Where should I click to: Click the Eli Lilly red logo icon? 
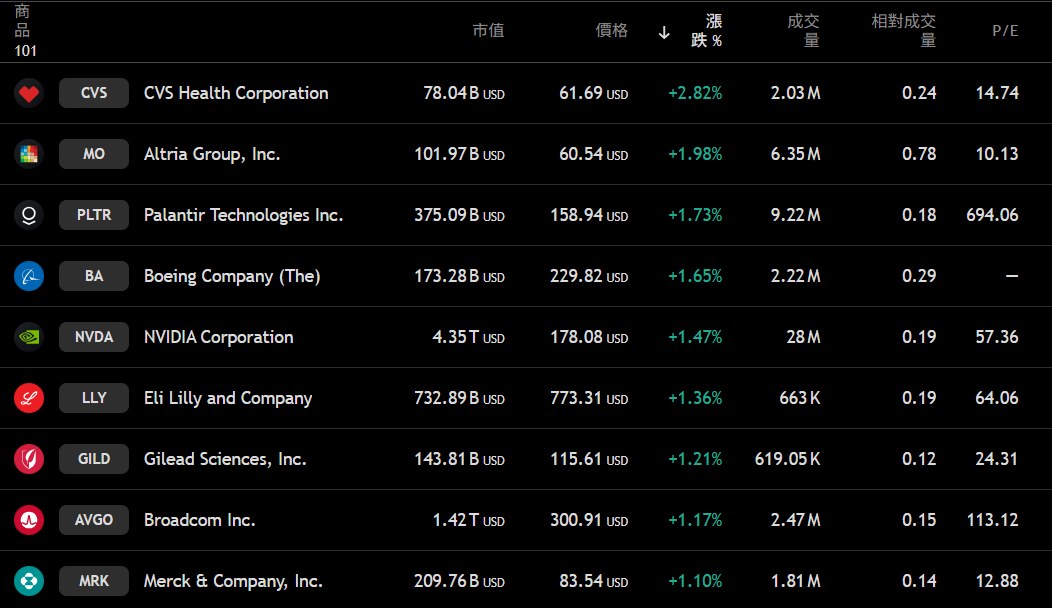[28, 398]
